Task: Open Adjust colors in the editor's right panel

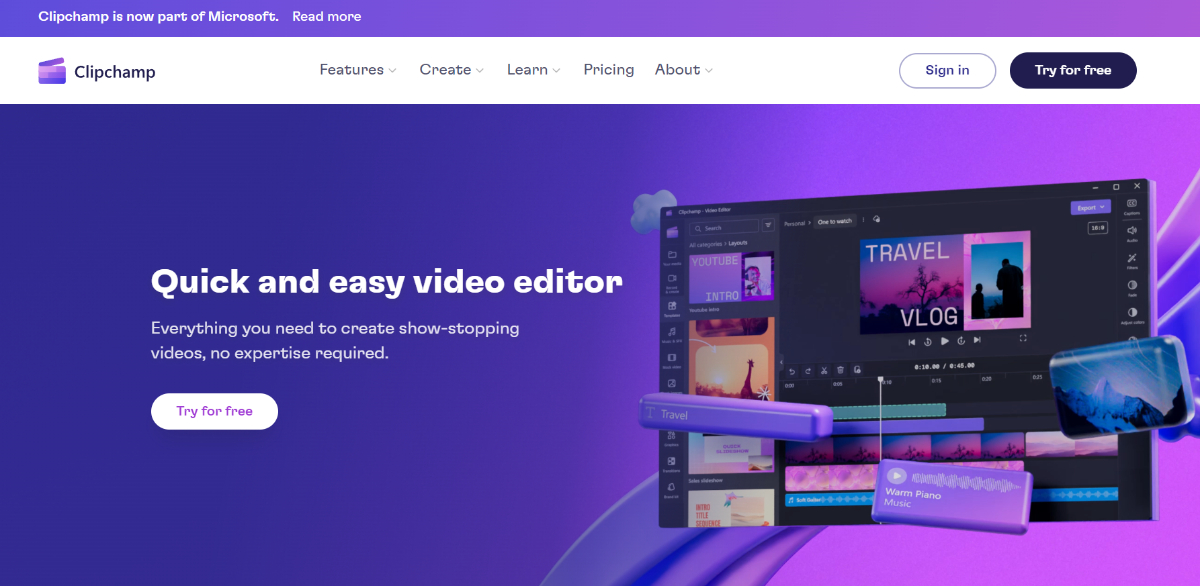Action: (1132, 316)
